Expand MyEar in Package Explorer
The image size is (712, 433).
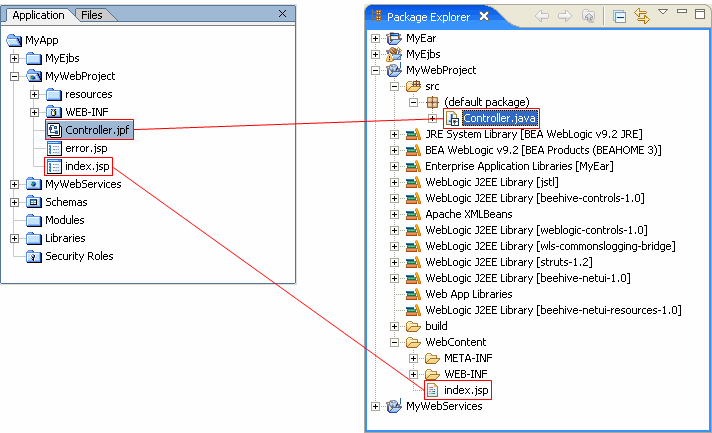point(375,39)
